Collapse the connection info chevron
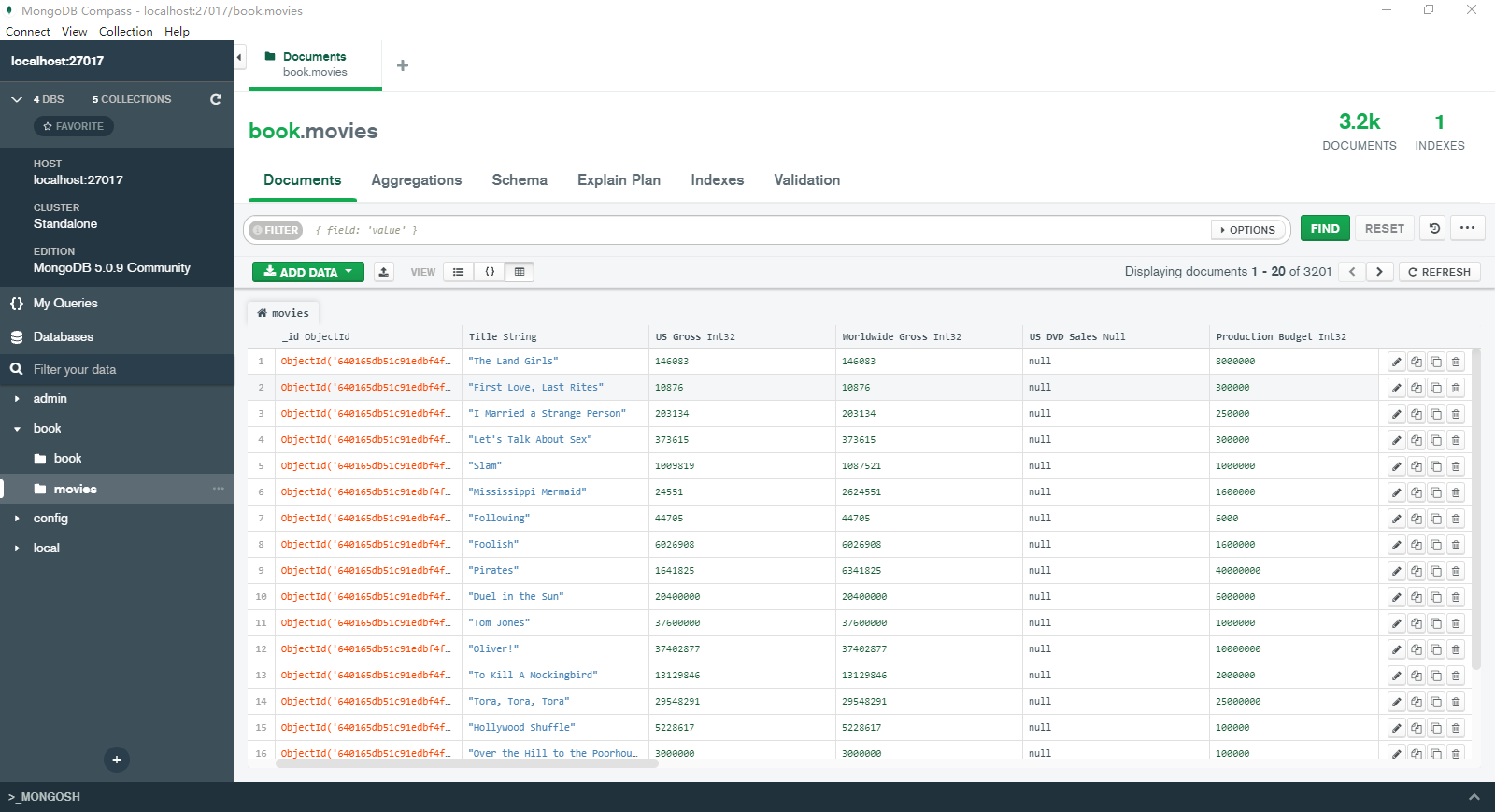Image resolution: width=1495 pixels, height=812 pixels. tap(17, 99)
